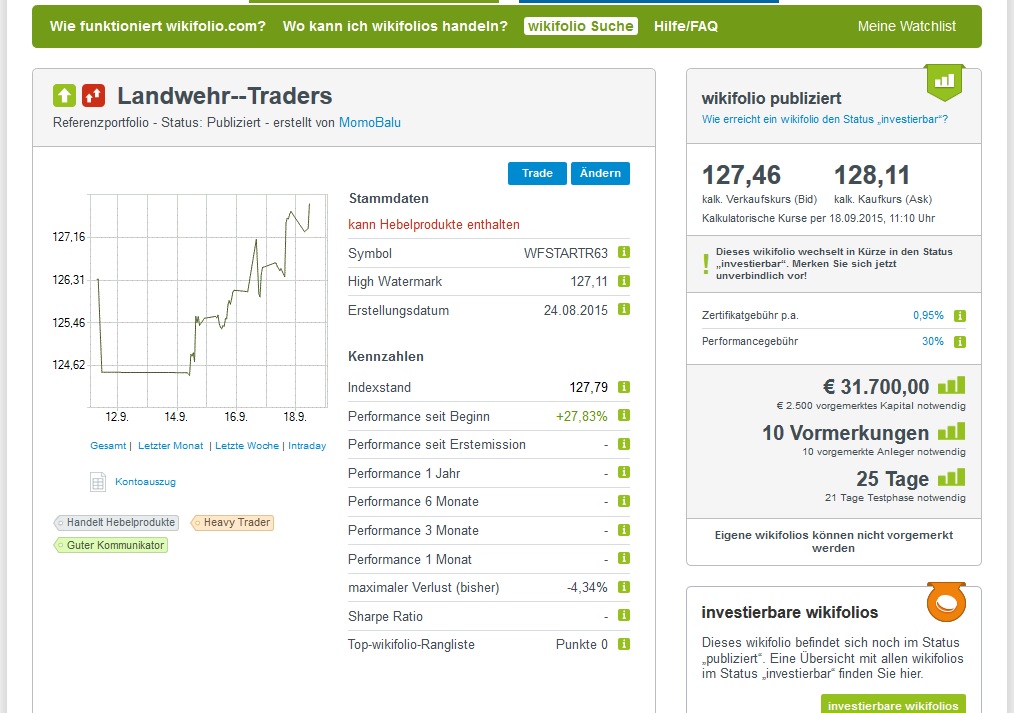Viewport: 1014px width, 713px height.
Task: Click the Heavy Trader tag
Action: [232, 522]
